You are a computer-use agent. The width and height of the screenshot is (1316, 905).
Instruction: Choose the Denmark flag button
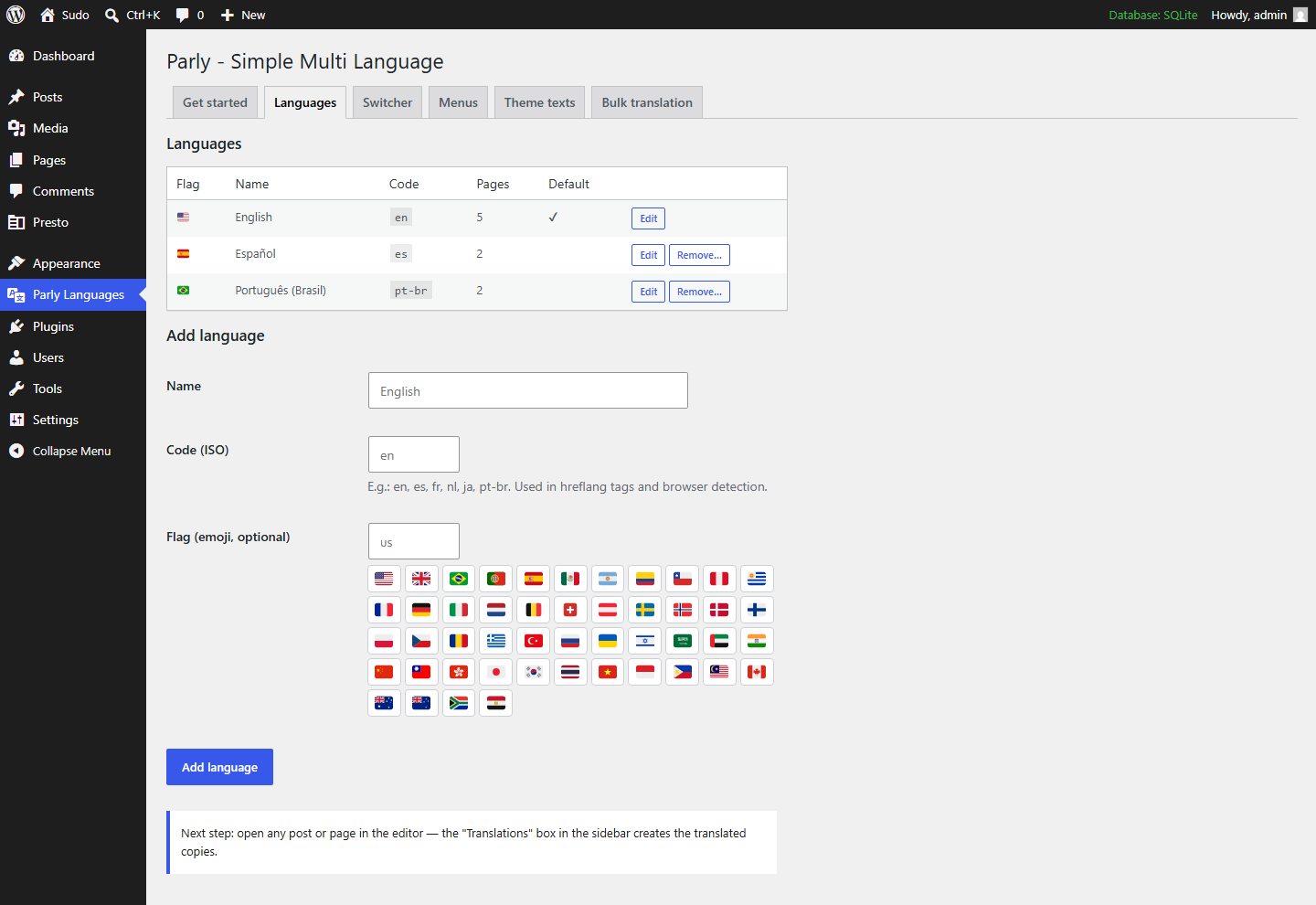[x=719, y=610]
